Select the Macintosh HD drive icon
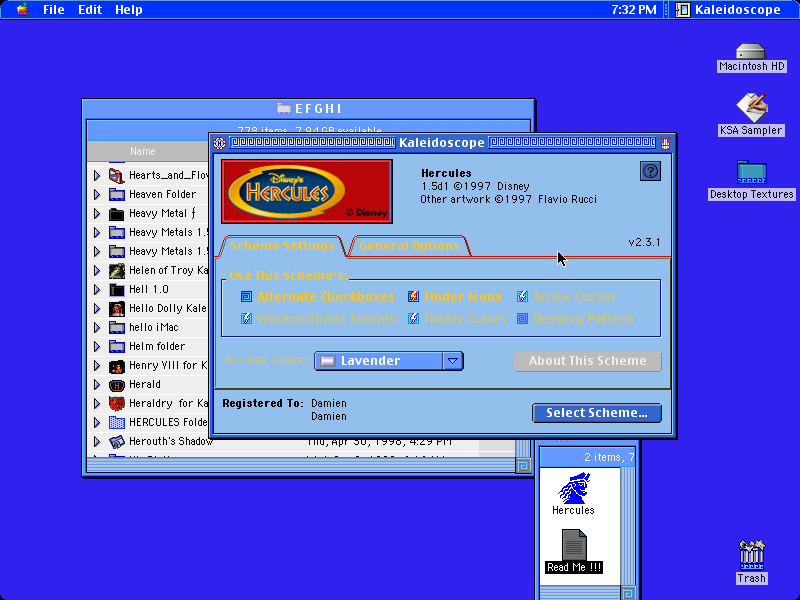 (x=751, y=52)
